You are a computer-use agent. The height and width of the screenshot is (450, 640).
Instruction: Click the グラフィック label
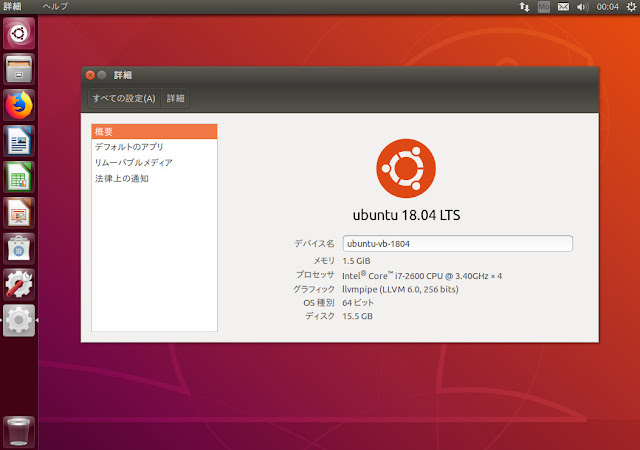[313, 289]
